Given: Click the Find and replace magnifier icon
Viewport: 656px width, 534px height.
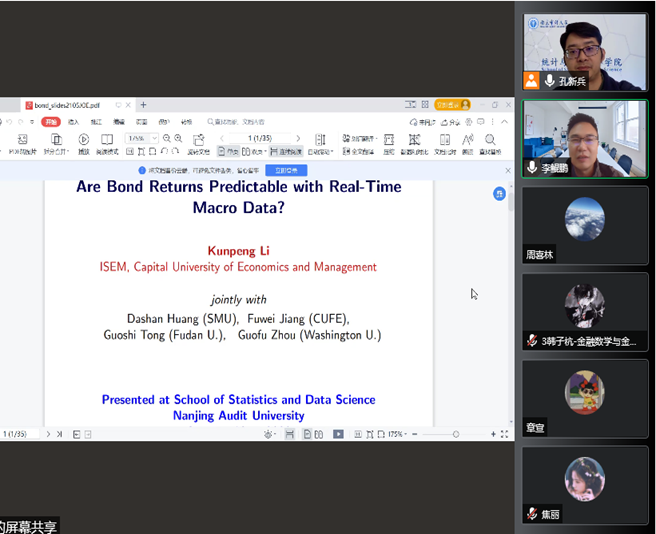Looking at the screenshot, I should [490, 140].
